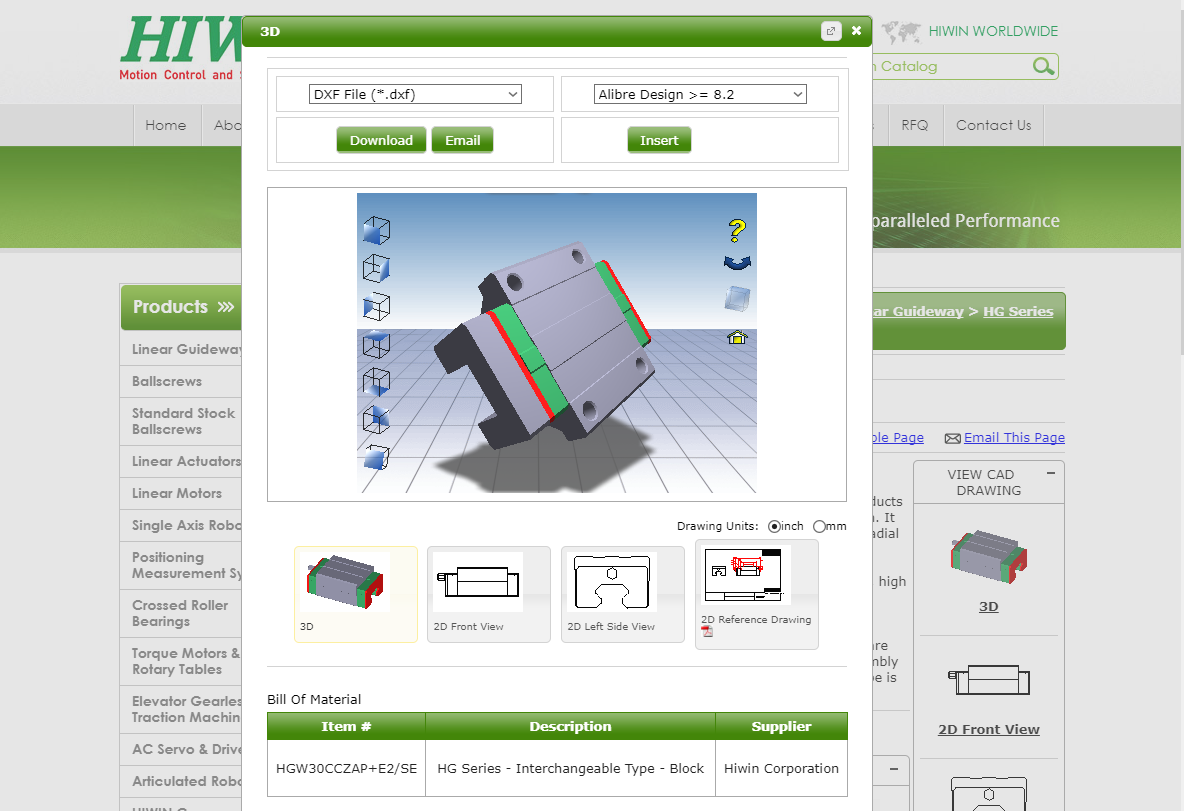Go to the Home navigation tab

tap(166, 125)
